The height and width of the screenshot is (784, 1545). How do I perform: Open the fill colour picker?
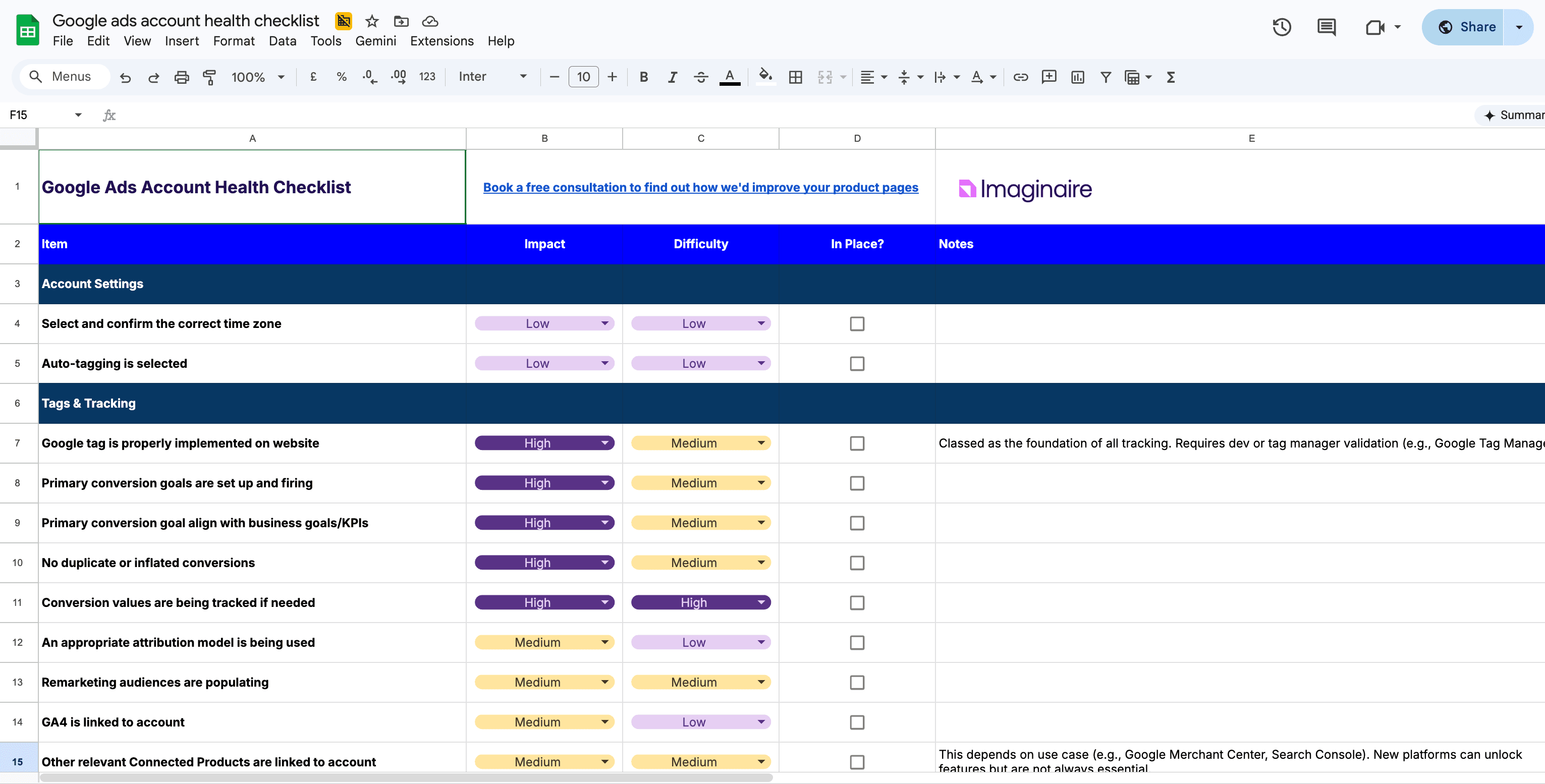coord(765,77)
